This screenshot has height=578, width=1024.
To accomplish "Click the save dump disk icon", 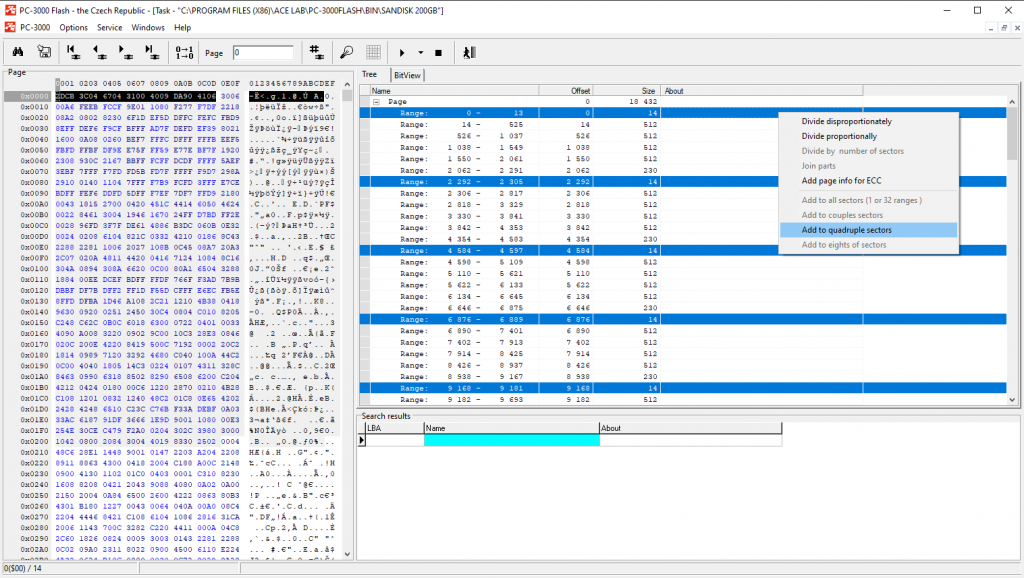I will [x=45, y=52].
